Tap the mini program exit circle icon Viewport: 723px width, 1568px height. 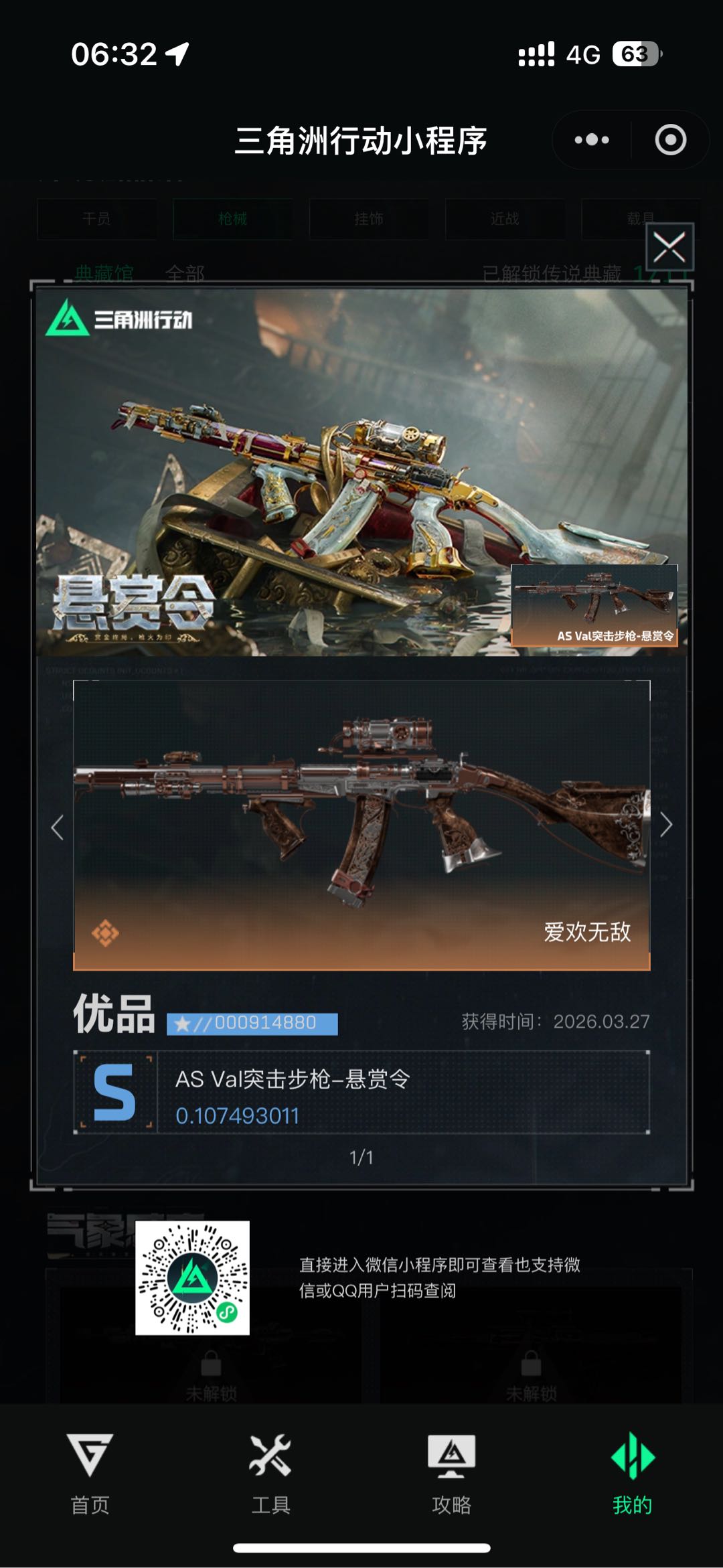(670, 140)
